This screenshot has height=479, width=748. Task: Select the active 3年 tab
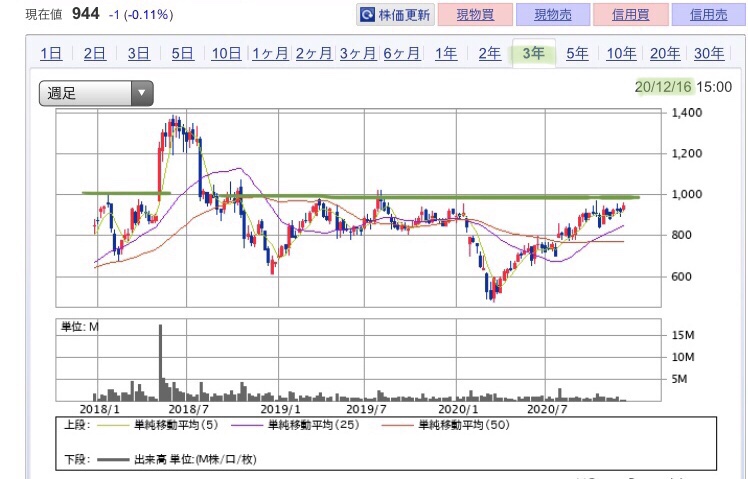tap(534, 53)
